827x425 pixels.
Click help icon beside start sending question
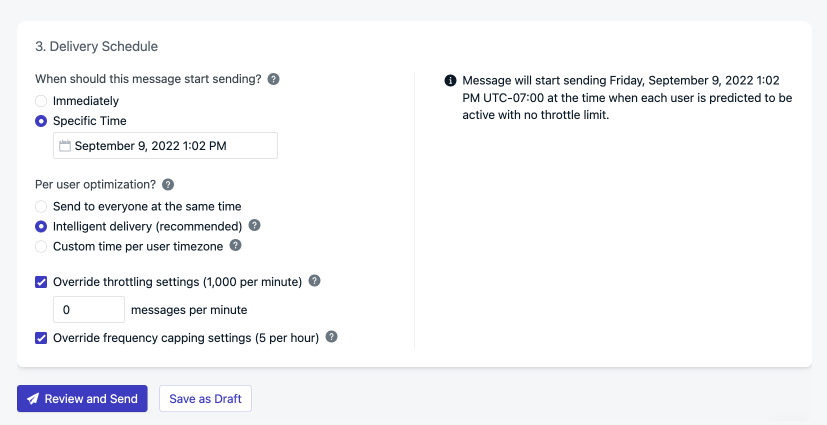pyautogui.click(x=273, y=79)
